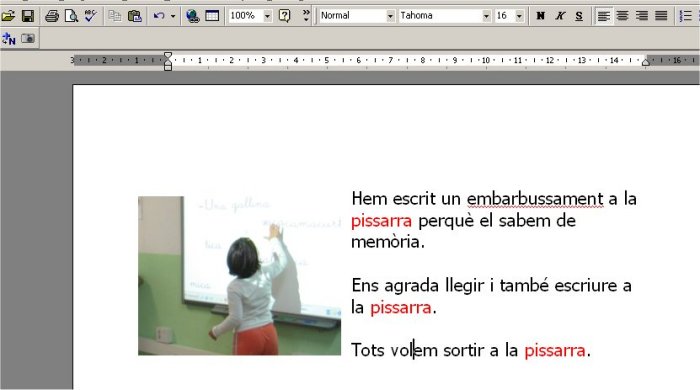
Task: Click the camera icon on second toolbar
Action: pos(28,38)
